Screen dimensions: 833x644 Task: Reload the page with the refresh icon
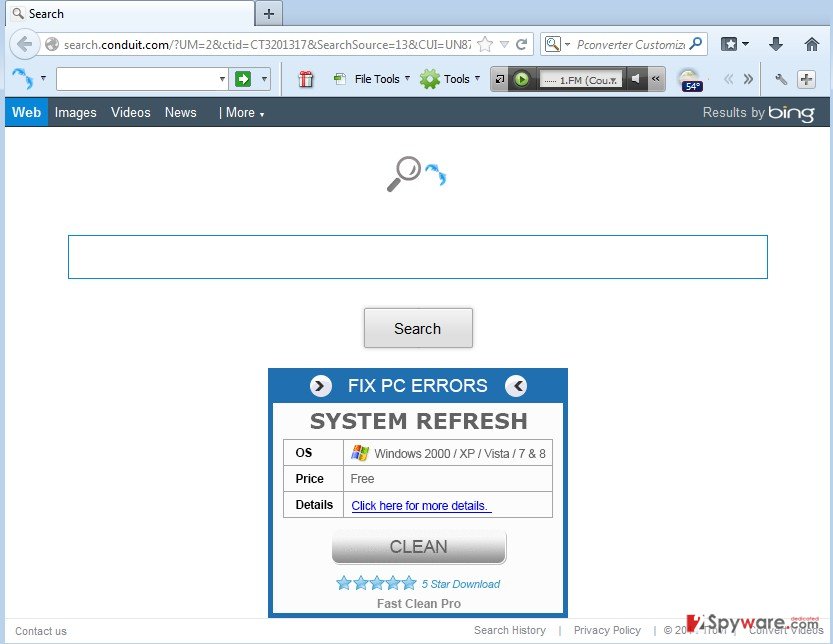(x=522, y=44)
